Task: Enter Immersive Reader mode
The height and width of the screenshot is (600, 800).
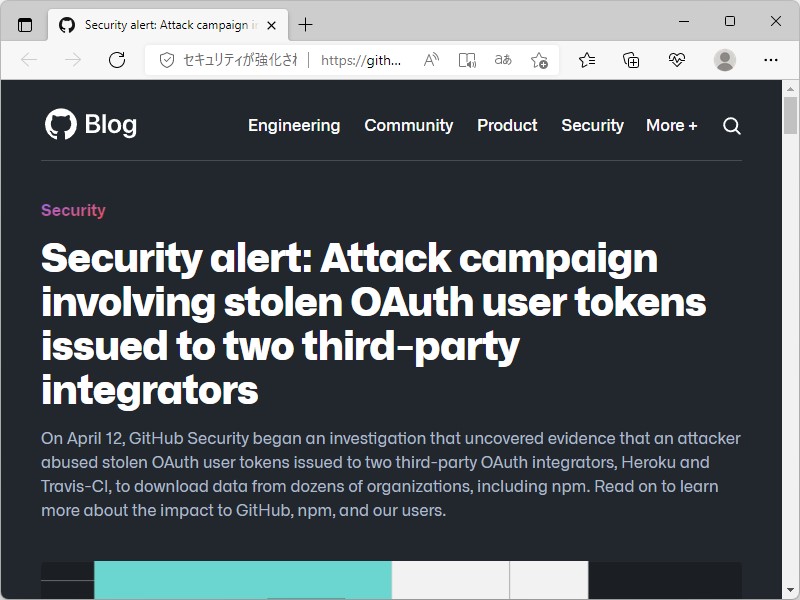Action: 466,60
